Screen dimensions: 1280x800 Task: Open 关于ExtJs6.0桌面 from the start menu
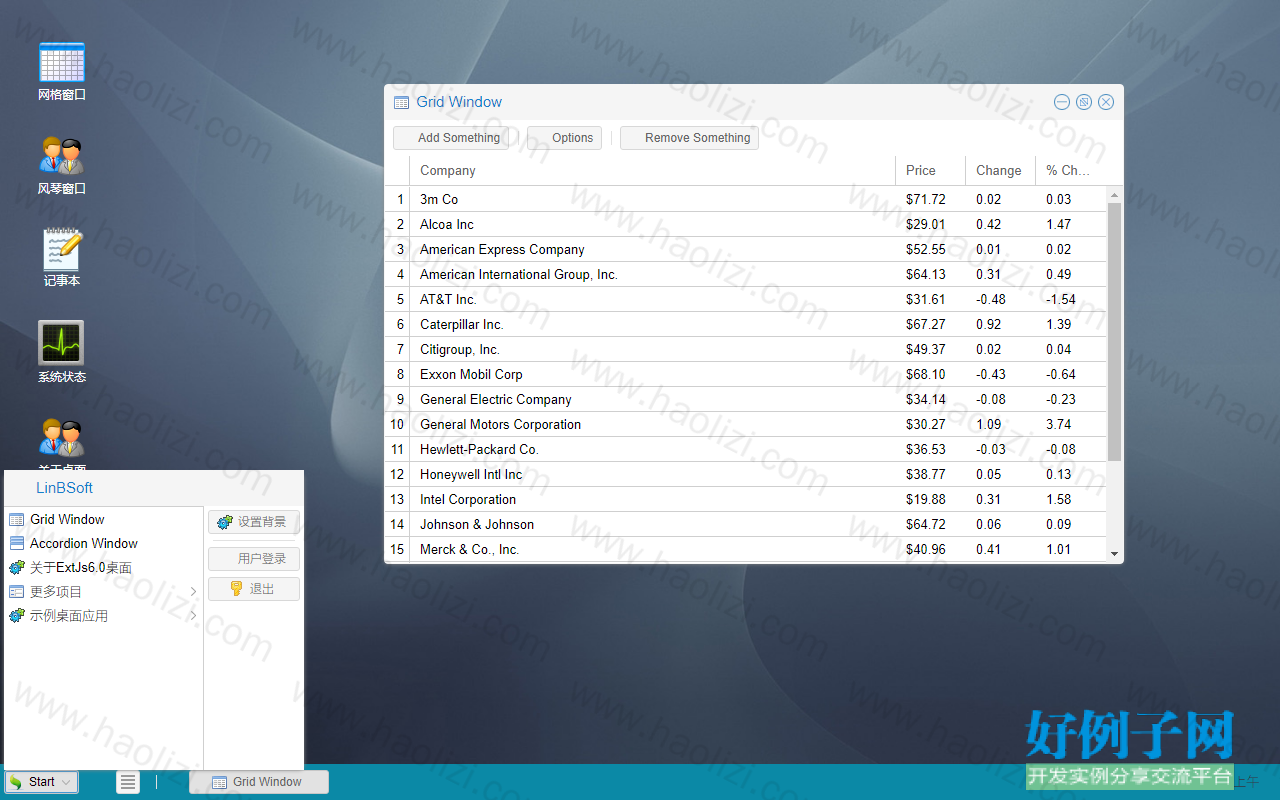pos(104,567)
